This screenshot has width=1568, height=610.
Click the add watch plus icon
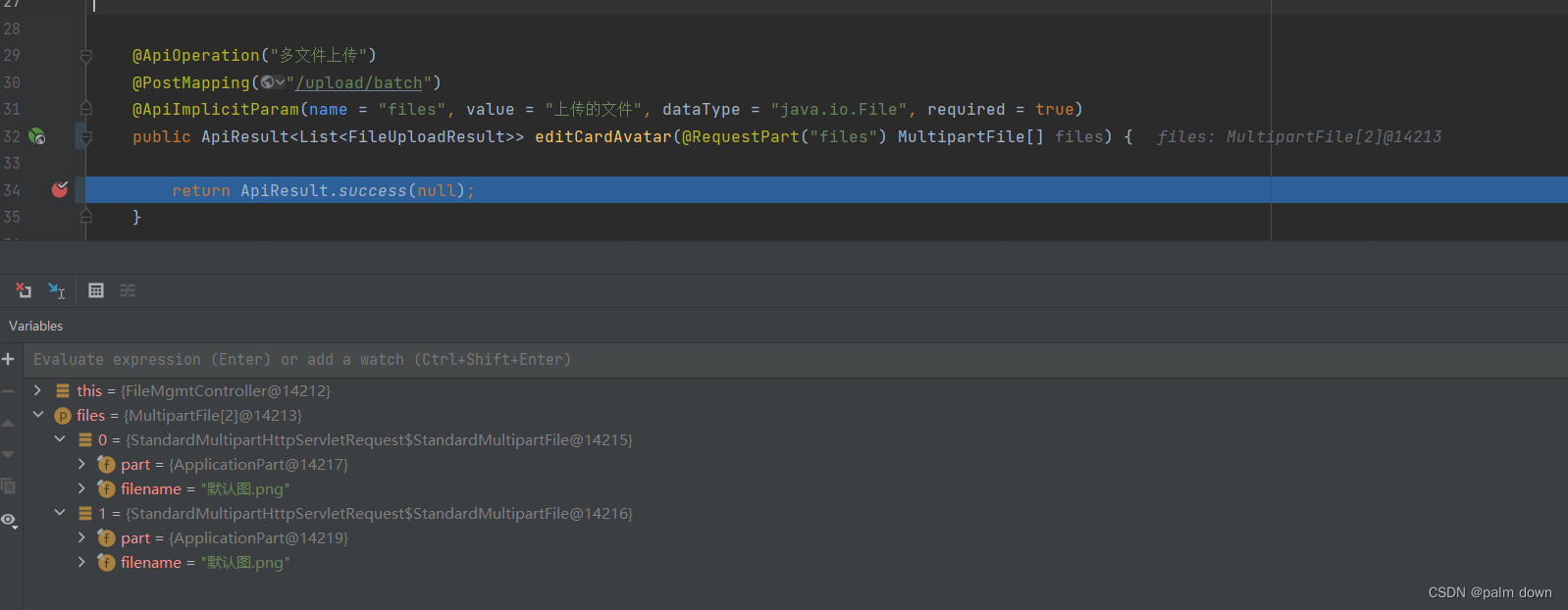(9, 360)
